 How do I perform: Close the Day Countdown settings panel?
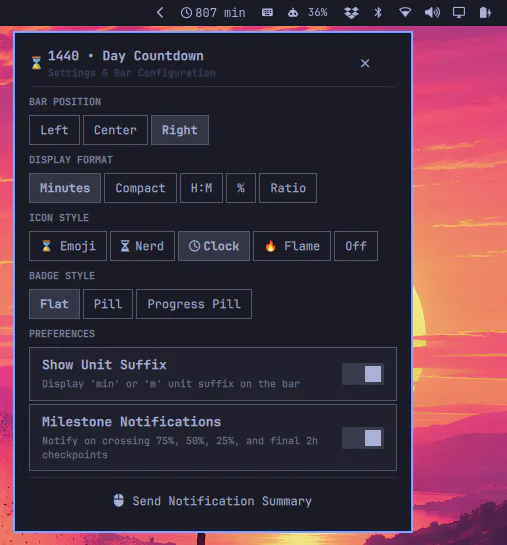(365, 63)
